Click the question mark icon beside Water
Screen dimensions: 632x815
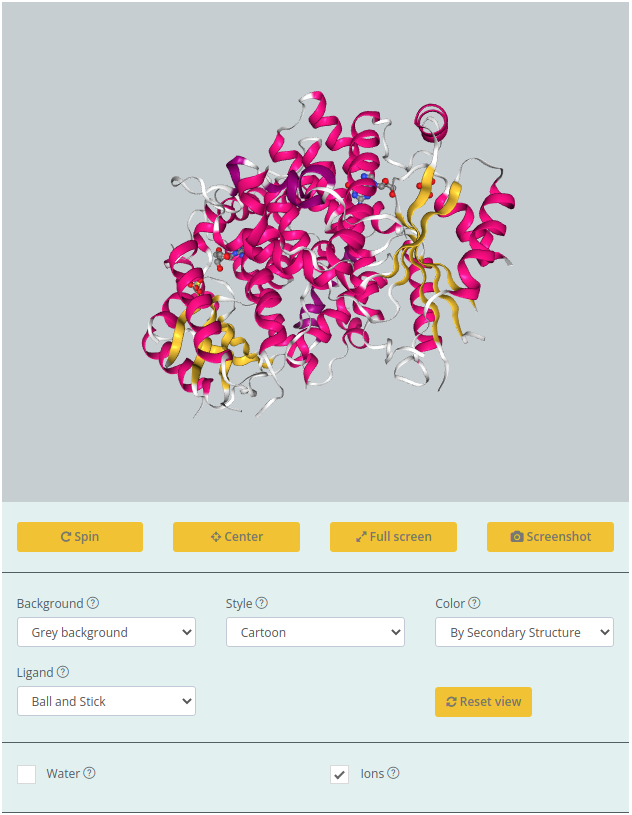tap(89, 773)
